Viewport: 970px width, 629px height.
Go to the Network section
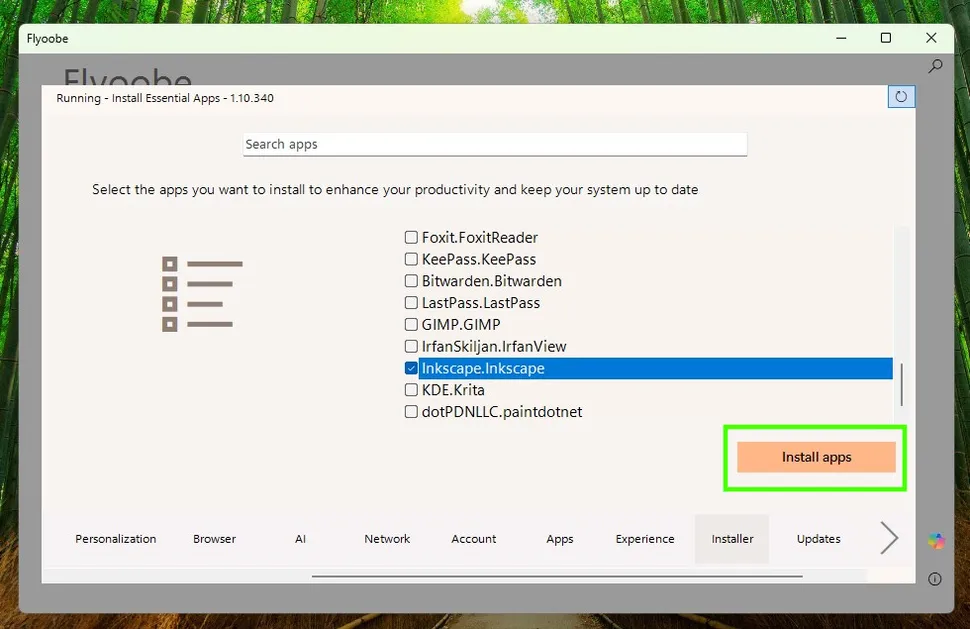[x=387, y=538]
